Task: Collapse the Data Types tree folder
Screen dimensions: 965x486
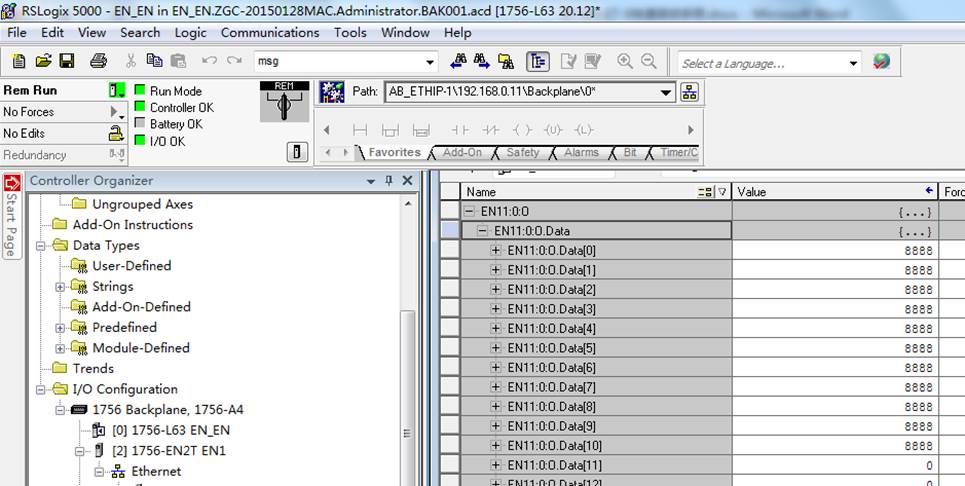Action: [x=41, y=245]
